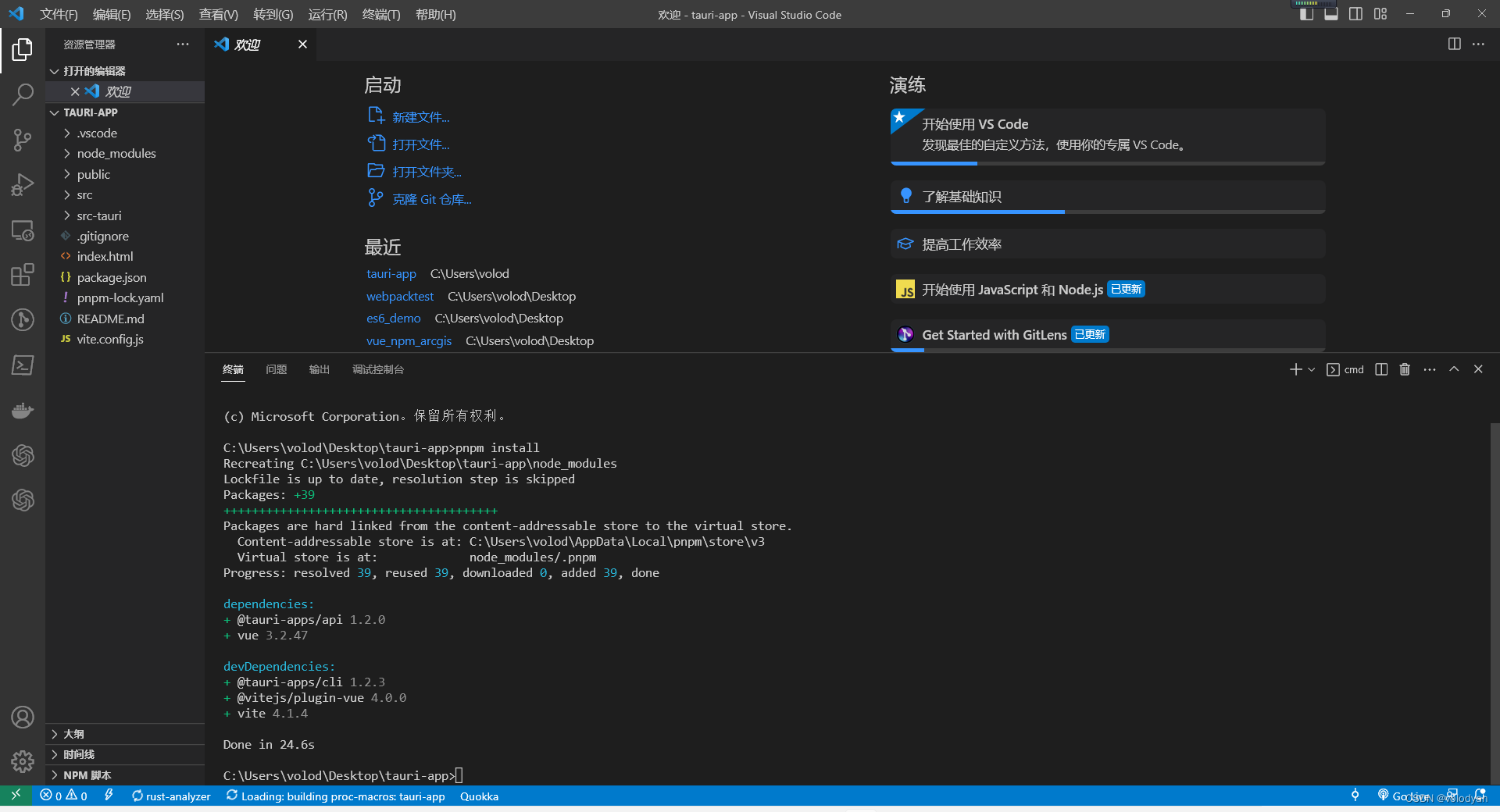Open the Manage gear menu
The height and width of the screenshot is (812, 1500).
click(23, 761)
